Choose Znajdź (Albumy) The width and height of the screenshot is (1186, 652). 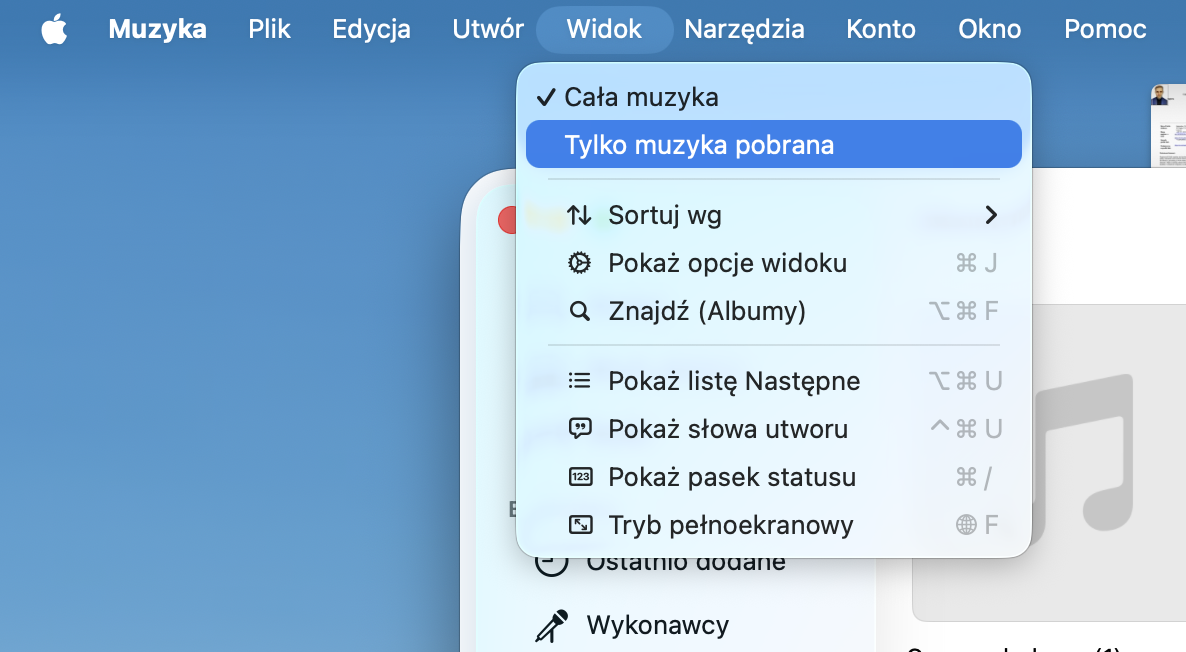click(774, 311)
